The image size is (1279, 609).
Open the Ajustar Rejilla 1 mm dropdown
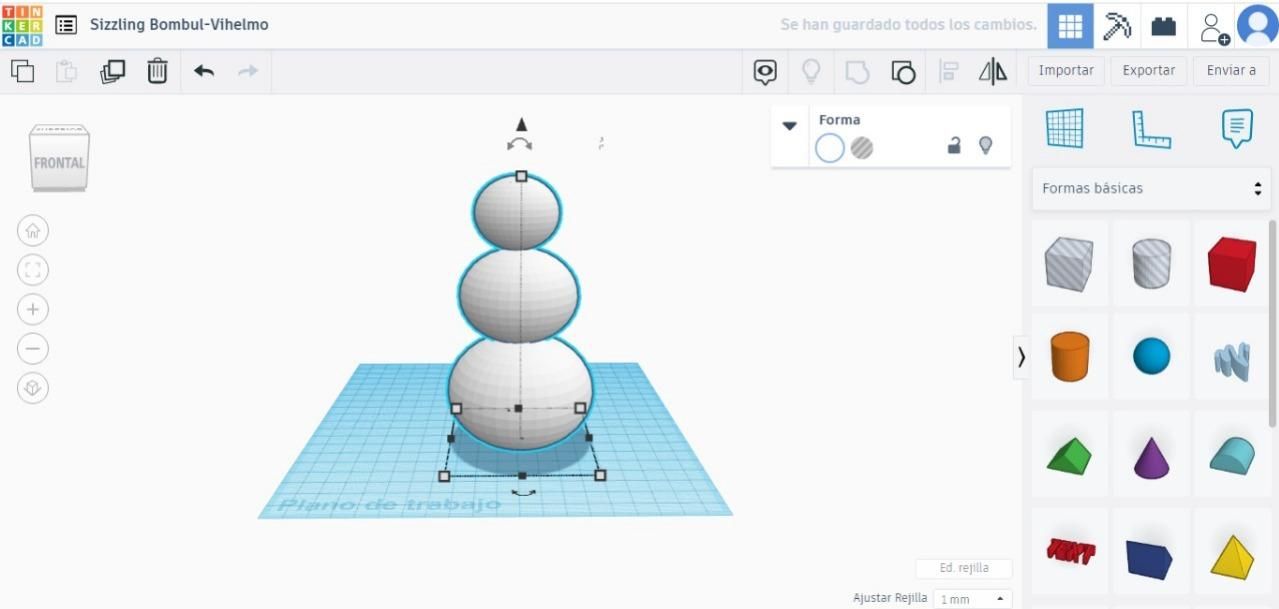972,599
